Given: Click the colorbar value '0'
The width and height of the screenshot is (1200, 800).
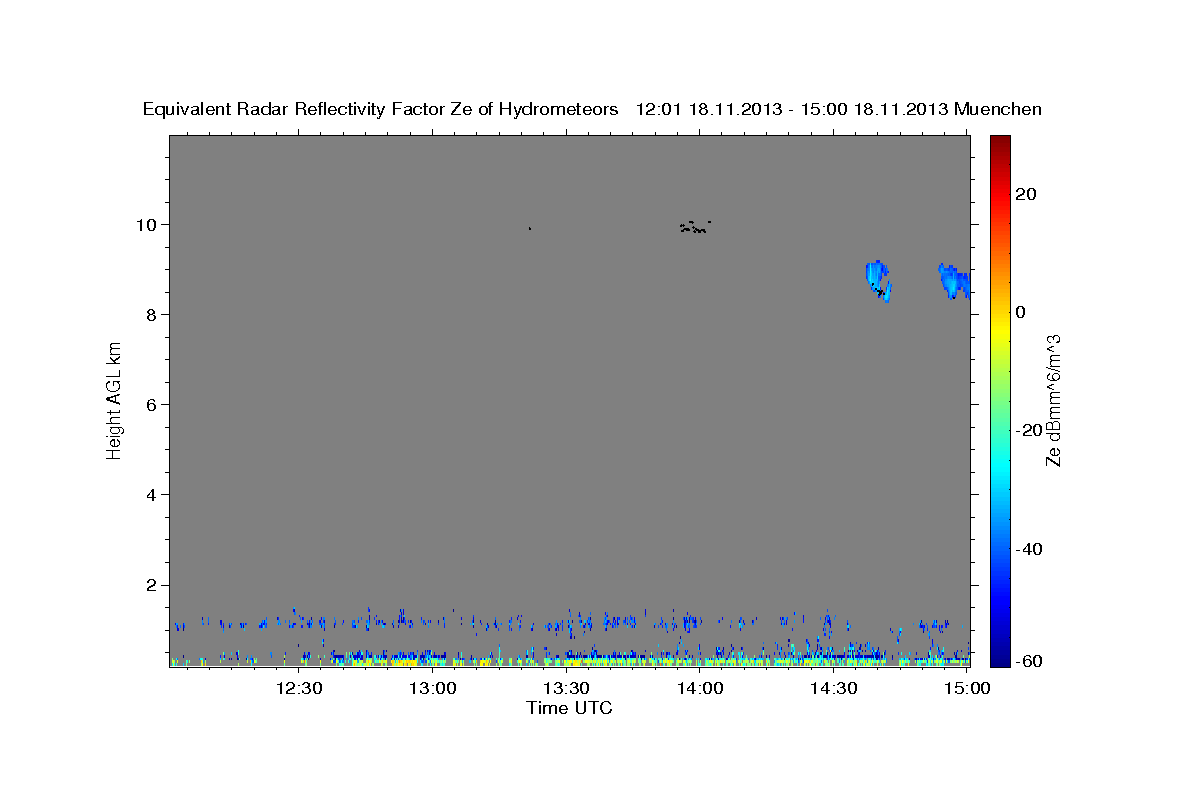Looking at the screenshot, I should [1020, 312].
